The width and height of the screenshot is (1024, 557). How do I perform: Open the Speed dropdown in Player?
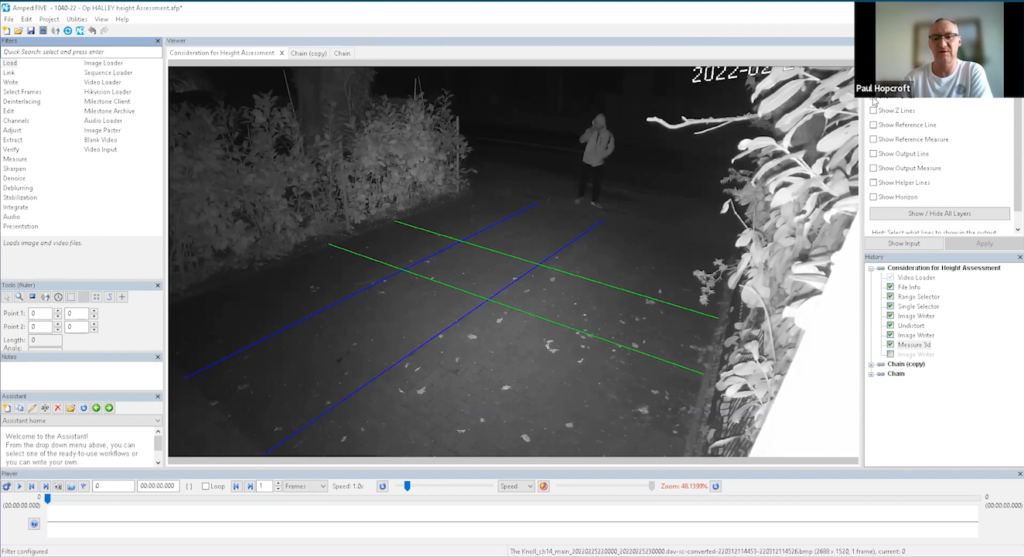[516, 486]
